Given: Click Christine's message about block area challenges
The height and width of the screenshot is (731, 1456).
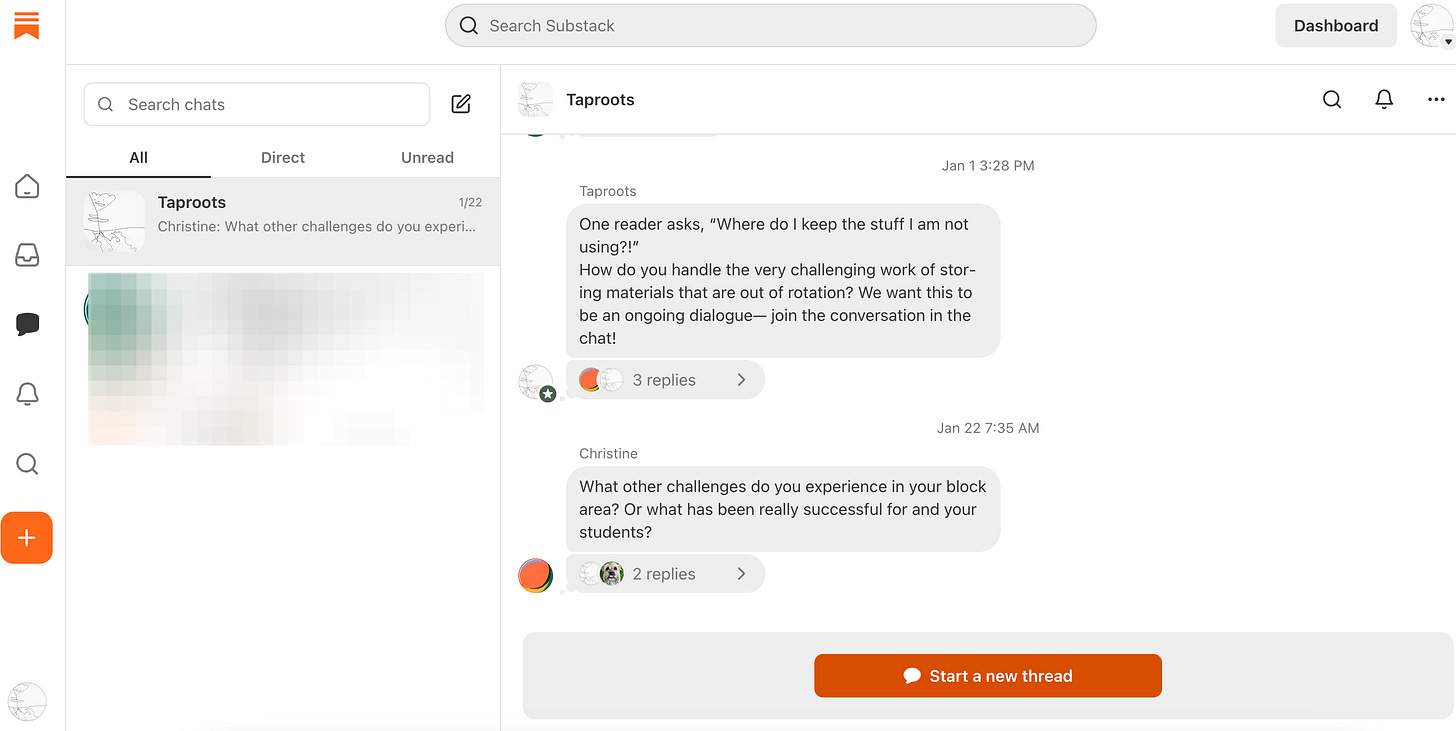Looking at the screenshot, I should 783,509.
